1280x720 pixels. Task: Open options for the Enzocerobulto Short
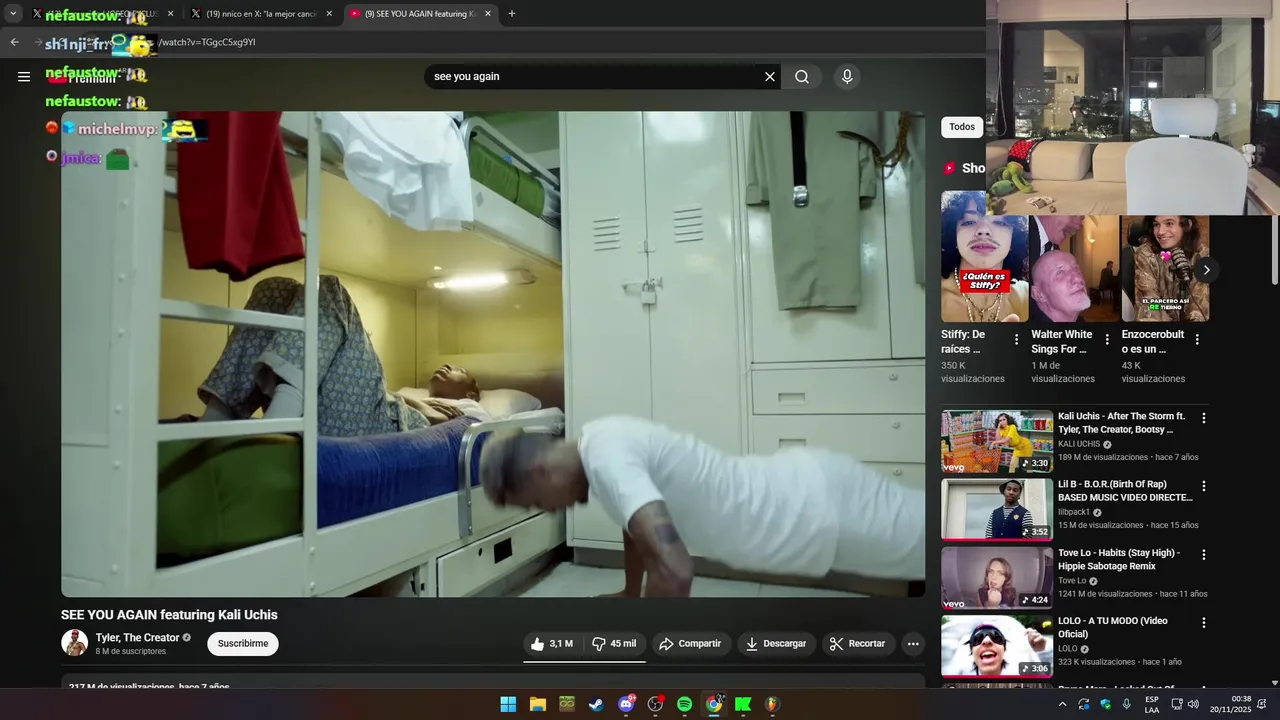point(1197,340)
